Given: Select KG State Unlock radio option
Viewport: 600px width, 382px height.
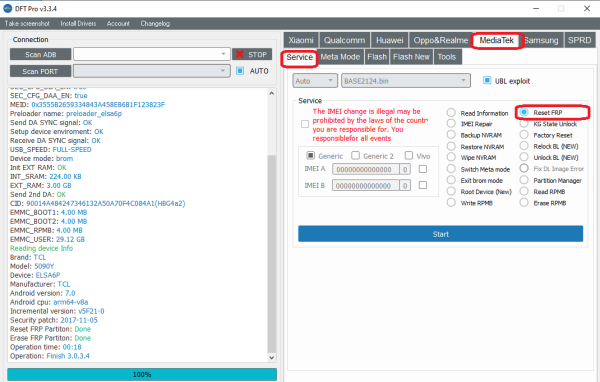Looking at the screenshot, I should click(x=524, y=124).
